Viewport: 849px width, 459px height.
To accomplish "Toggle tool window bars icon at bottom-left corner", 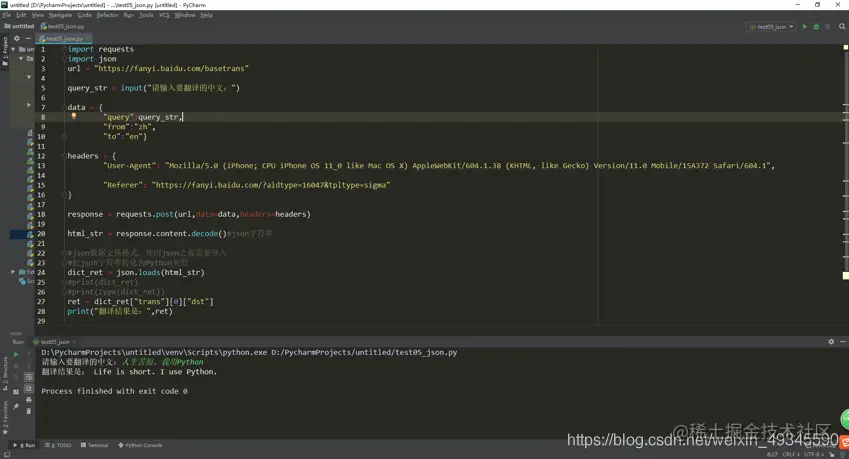I will tap(6, 455).
